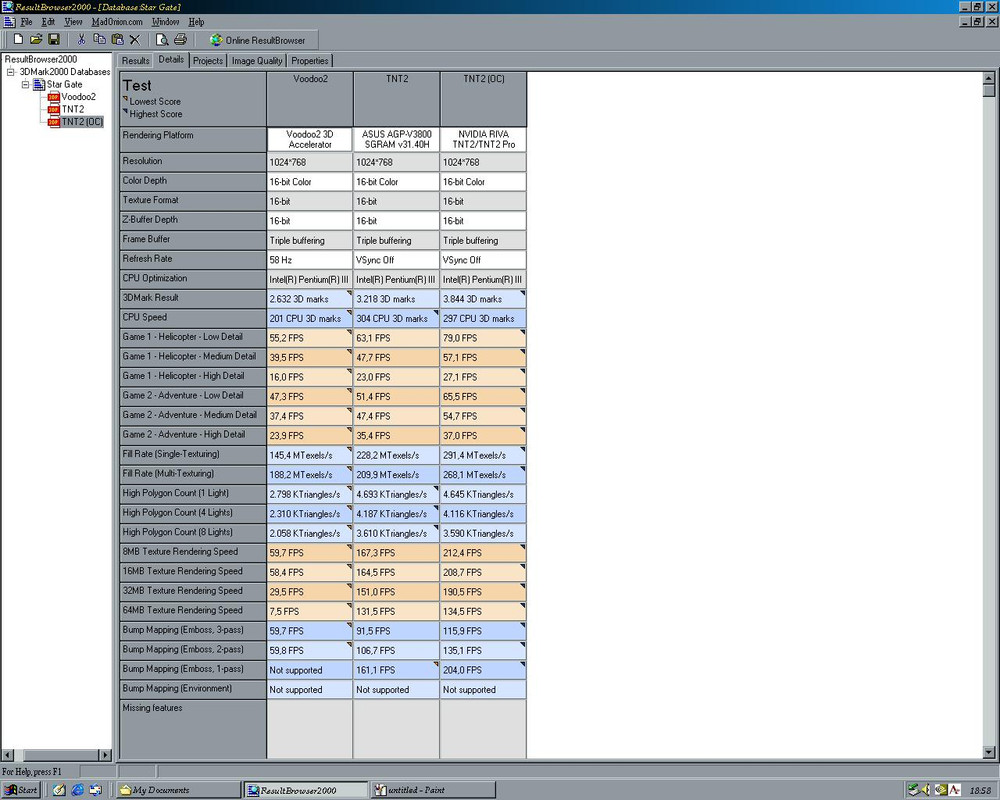Click the TNT2 column header
Screen dimensions: 1000x800
(397, 99)
